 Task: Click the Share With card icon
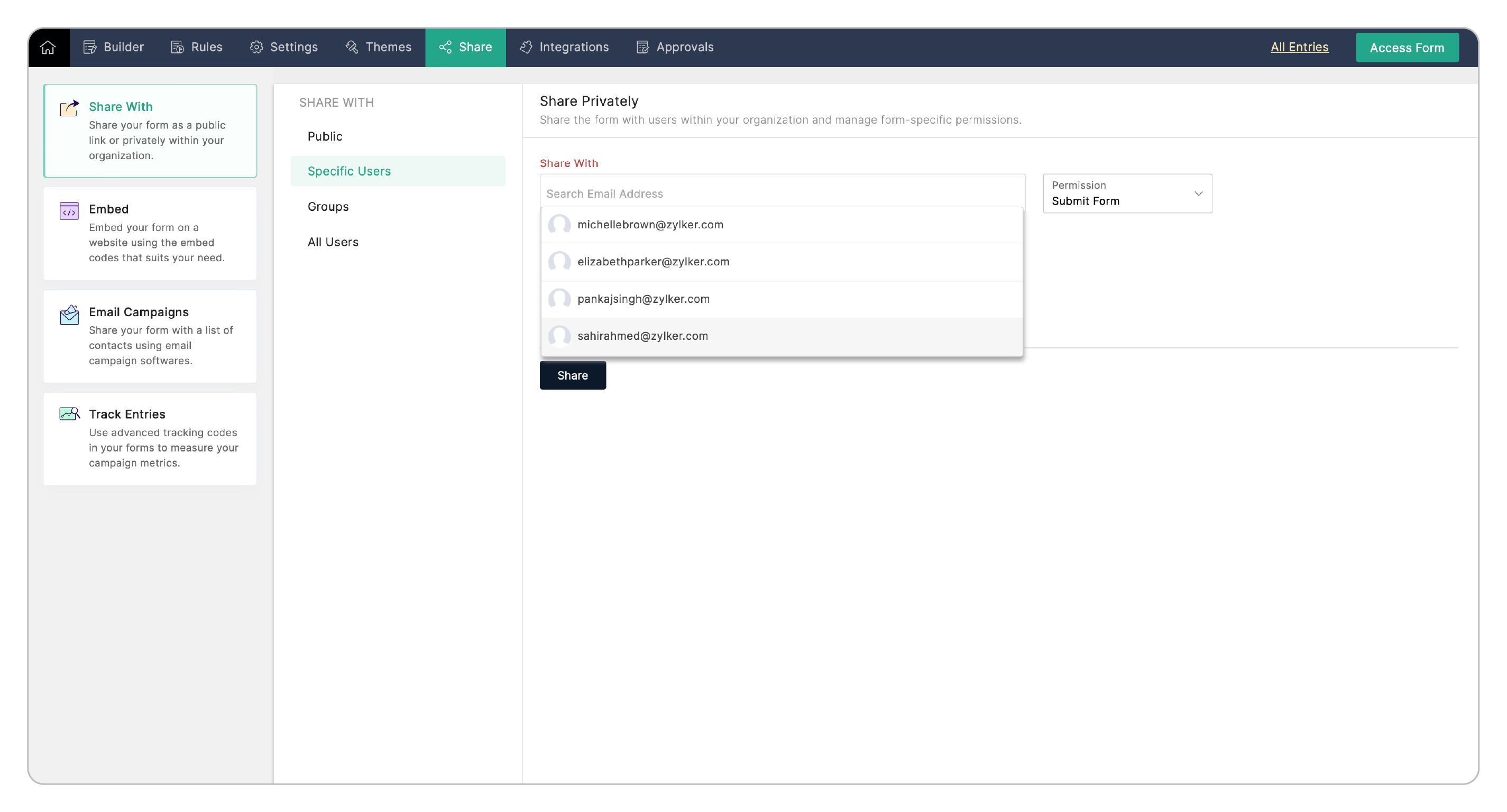click(69, 108)
